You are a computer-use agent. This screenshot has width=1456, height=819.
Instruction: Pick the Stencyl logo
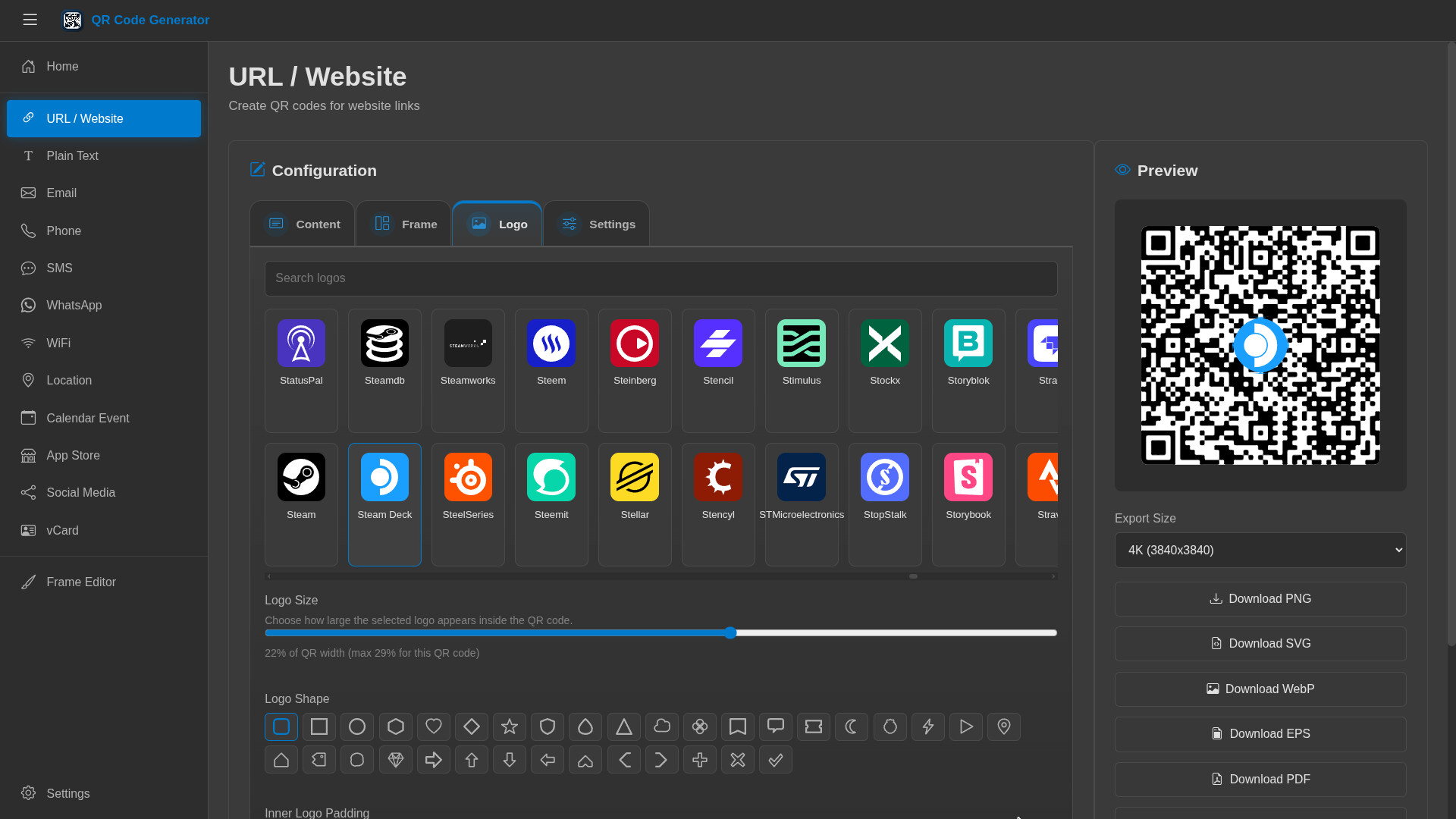[x=718, y=504]
